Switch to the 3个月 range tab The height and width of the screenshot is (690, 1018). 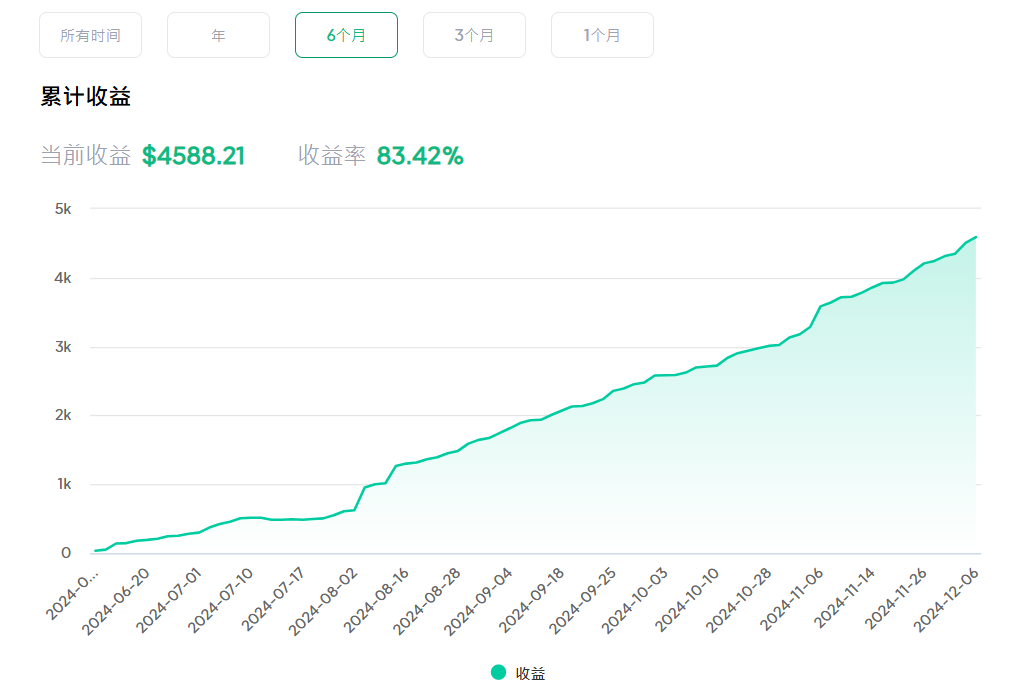point(474,35)
